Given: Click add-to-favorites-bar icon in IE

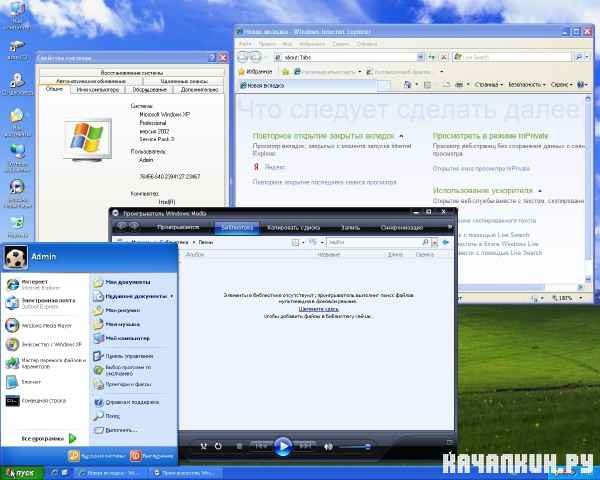Looking at the screenshot, I should point(285,72).
